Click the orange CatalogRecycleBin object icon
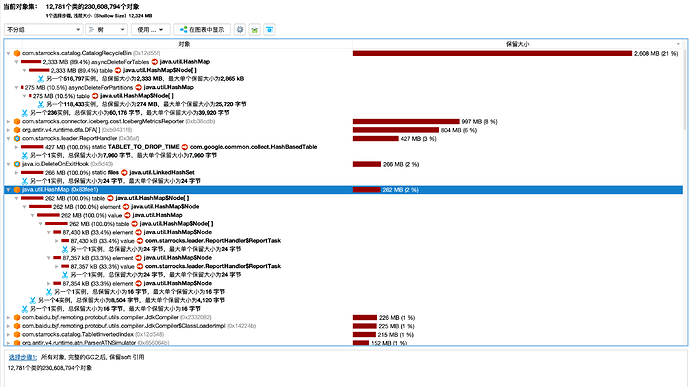Screen dimensions: 690x387 (17, 53)
